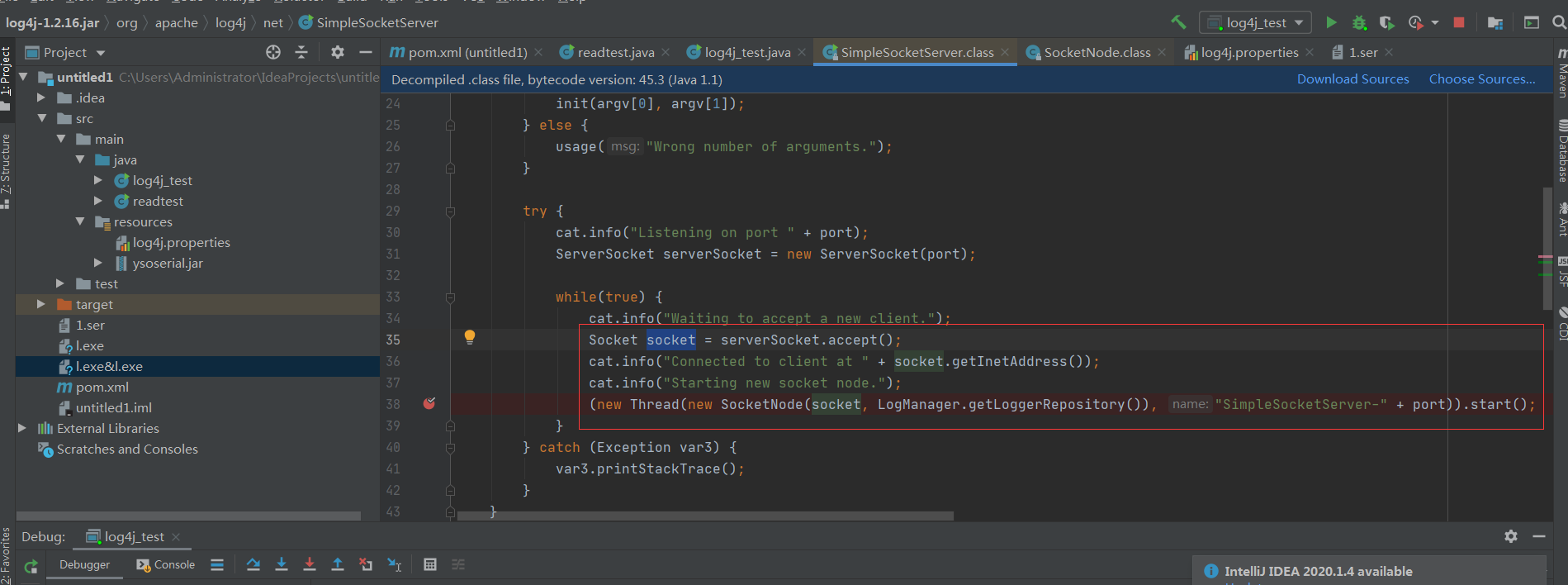The height and width of the screenshot is (585, 1568).
Task: Toggle code folding at try on line 29
Action: 450,212
